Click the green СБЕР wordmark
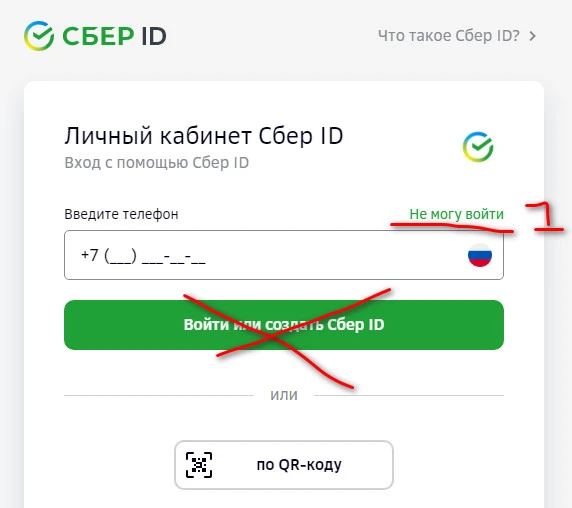Screen dimensions: 572x508 tap(98, 36)
